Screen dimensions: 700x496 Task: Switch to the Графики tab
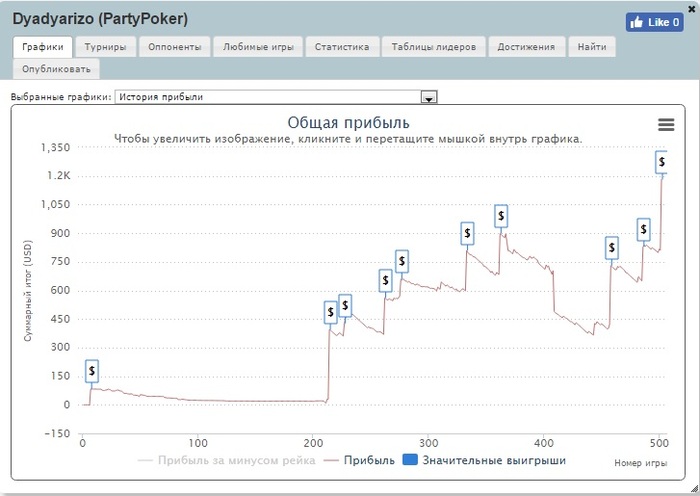42,47
